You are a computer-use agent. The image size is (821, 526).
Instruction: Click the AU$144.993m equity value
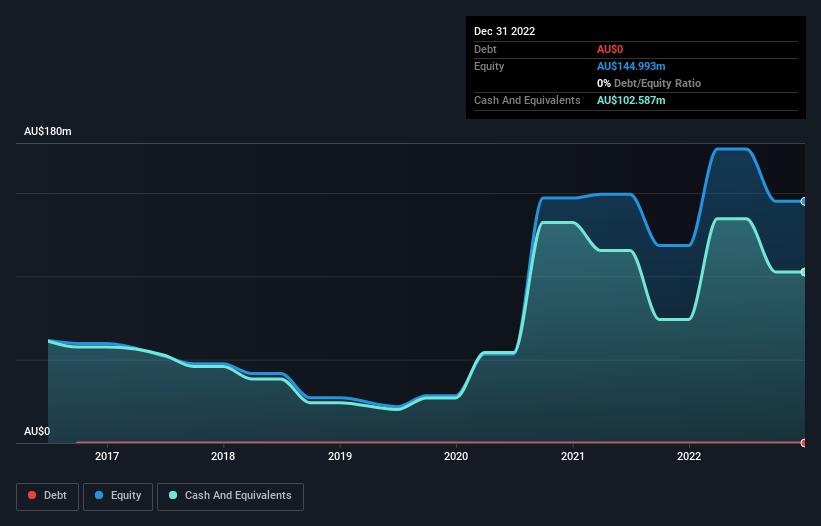(x=631, y=66)
